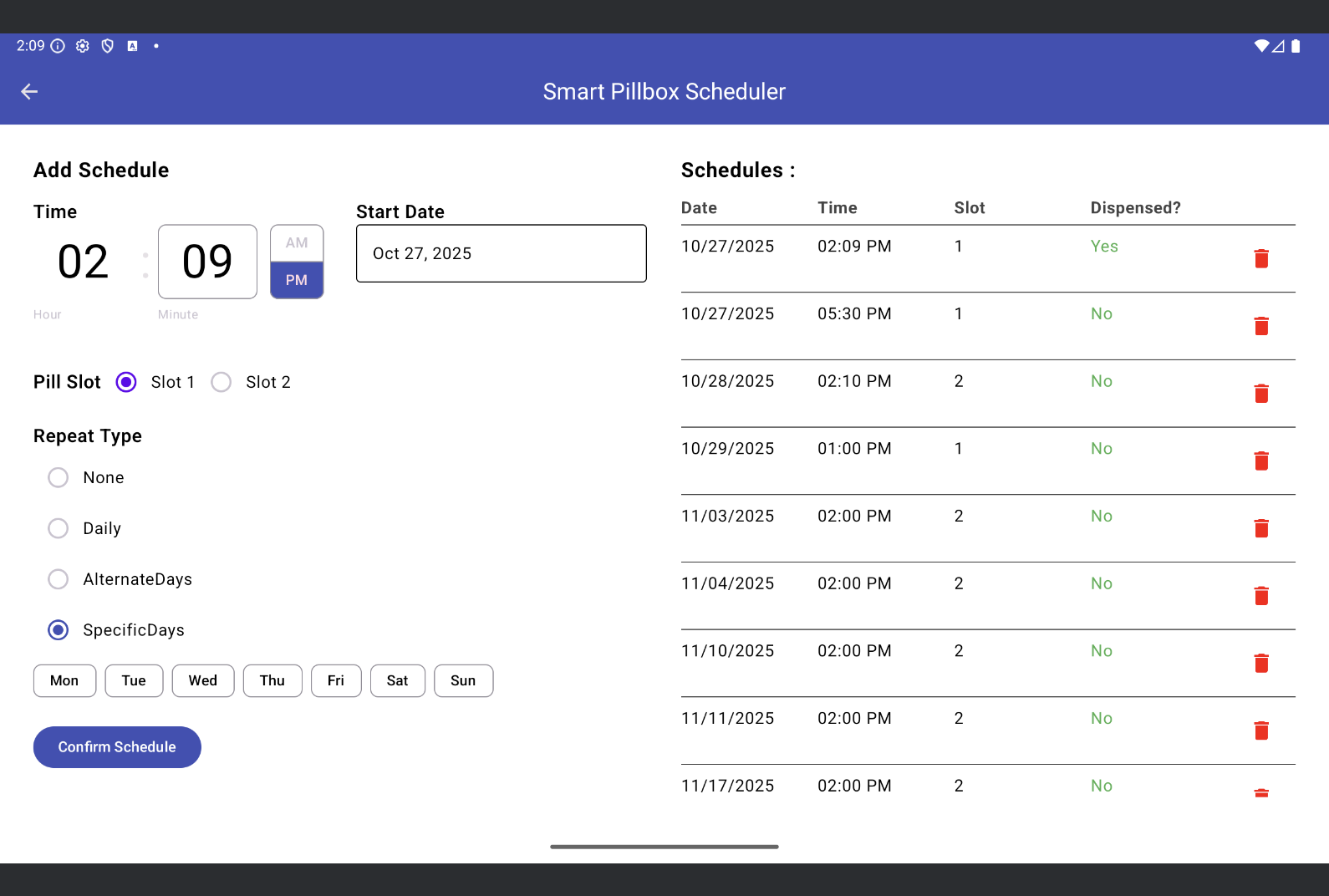Click the 05:30 PM time cell
Viewport: 1329px width, 896px height.
click(x=854, y=313)
